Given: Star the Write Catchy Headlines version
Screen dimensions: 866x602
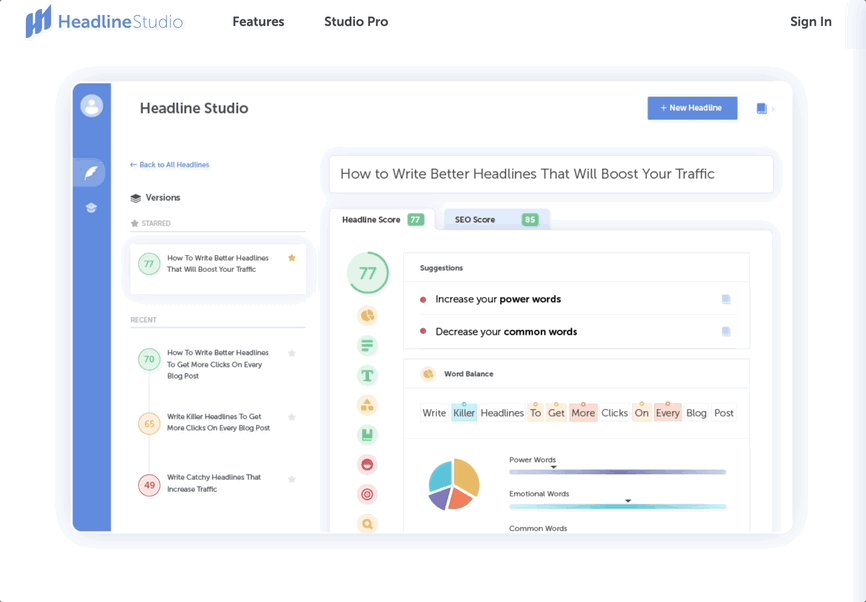Looking at the screenshot, I should [x=292, y=479].
